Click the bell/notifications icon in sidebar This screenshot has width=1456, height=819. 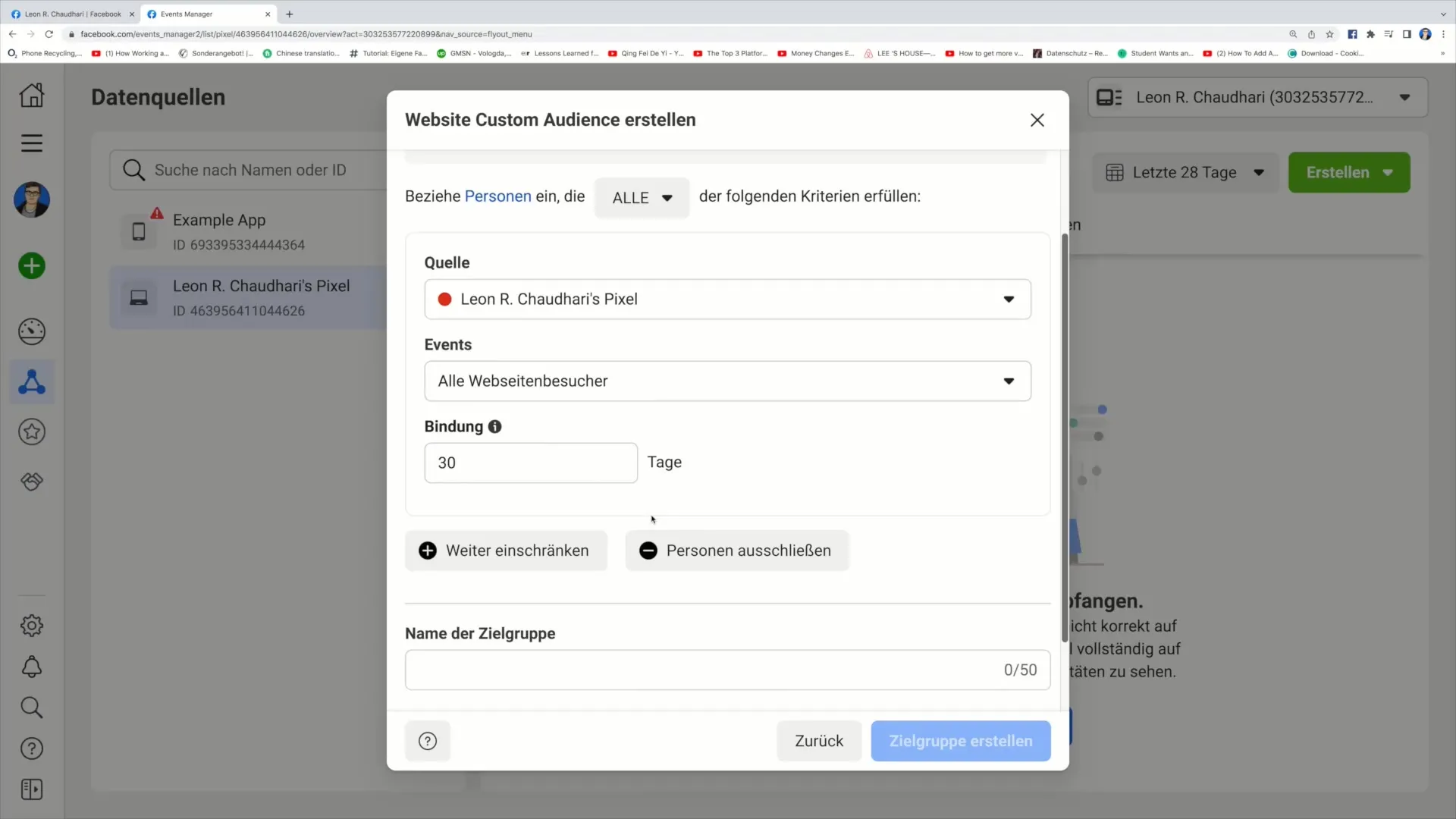click(x=32, y=670)
